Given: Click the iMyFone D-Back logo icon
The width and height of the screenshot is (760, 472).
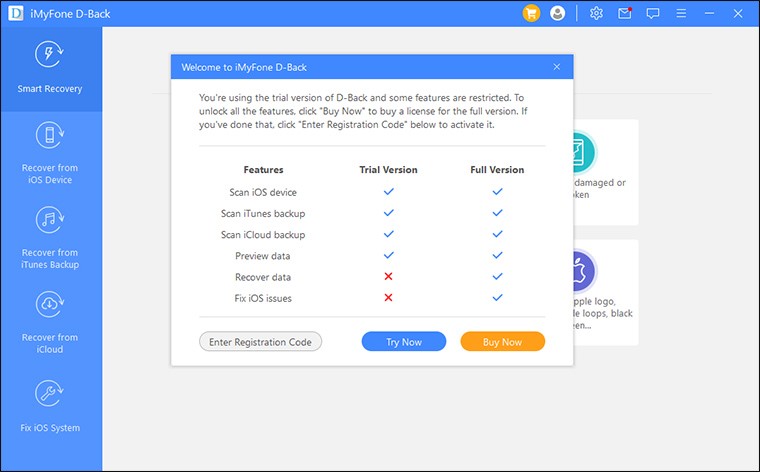Looking at the screenshot, I should 16,14.
